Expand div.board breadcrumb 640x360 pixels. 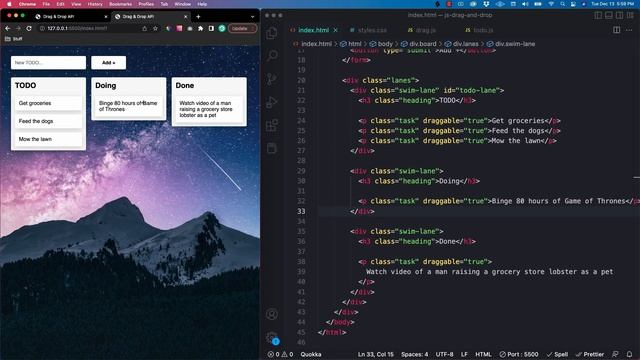tap(419, 44)
